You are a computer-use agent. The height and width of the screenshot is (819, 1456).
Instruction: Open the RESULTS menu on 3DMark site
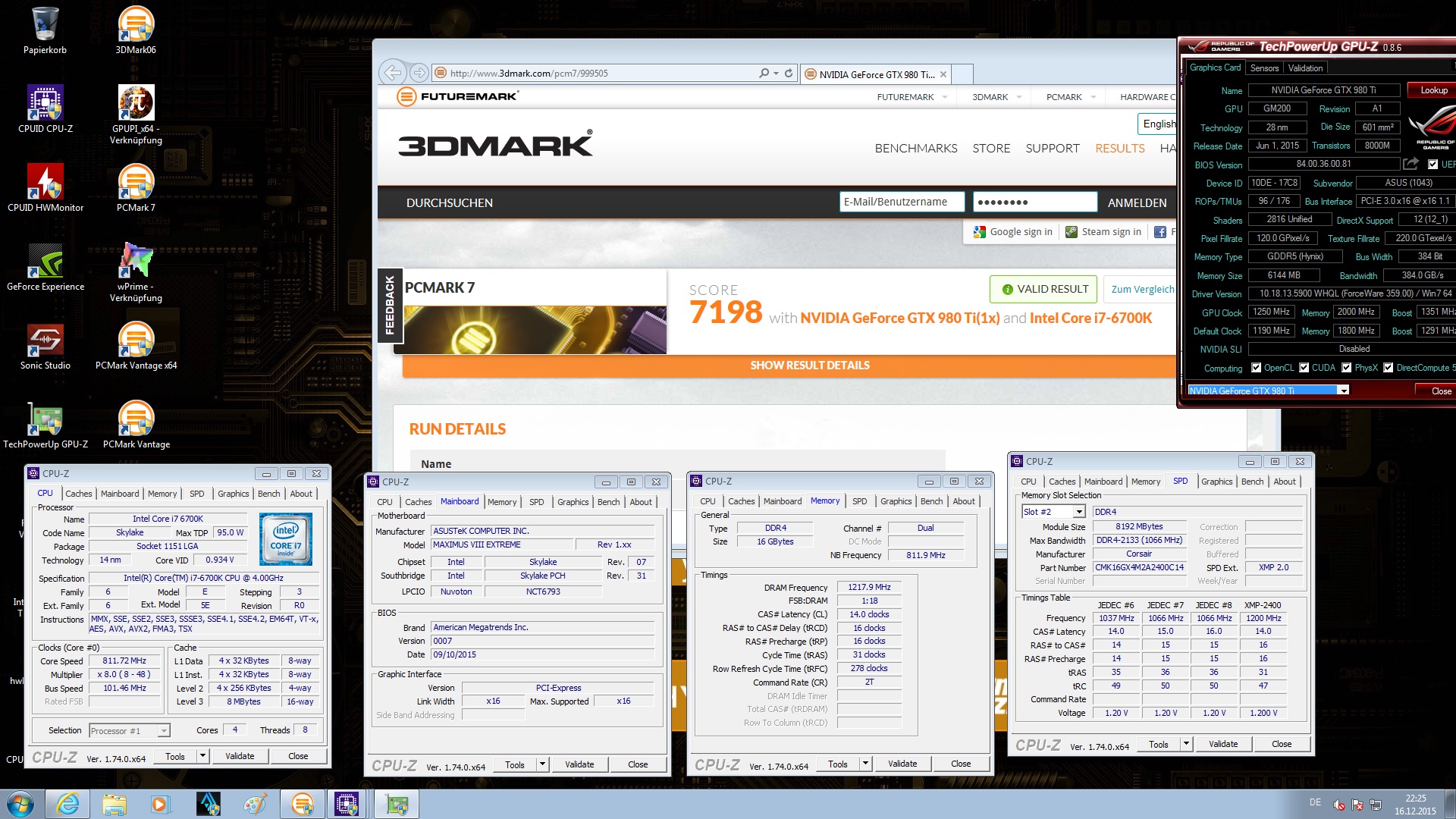click(x=1119, y=149)
